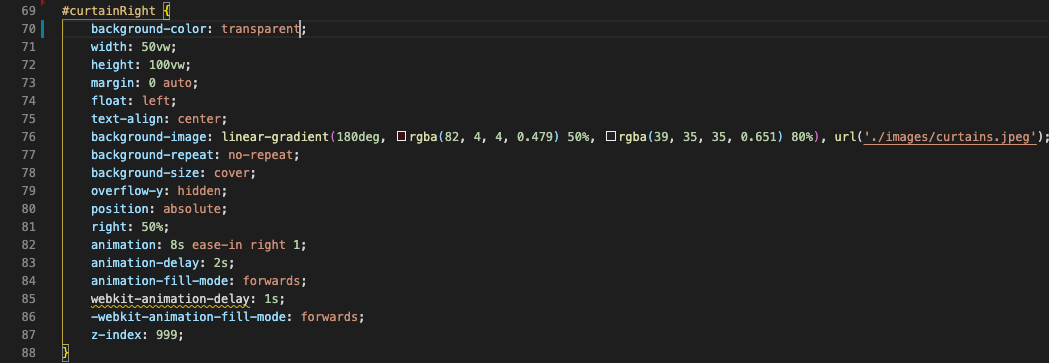1049x363 pixels.
Task: Click the 'cover' value
Action: [x=232, y=173]
